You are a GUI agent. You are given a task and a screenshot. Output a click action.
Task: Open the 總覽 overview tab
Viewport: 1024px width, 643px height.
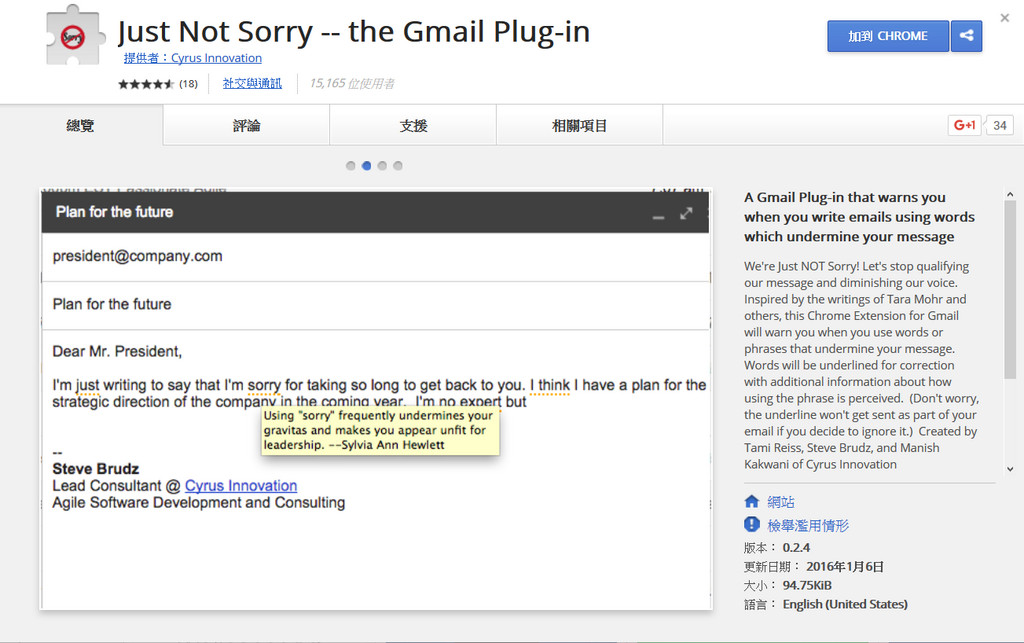(x=81, y=126)
